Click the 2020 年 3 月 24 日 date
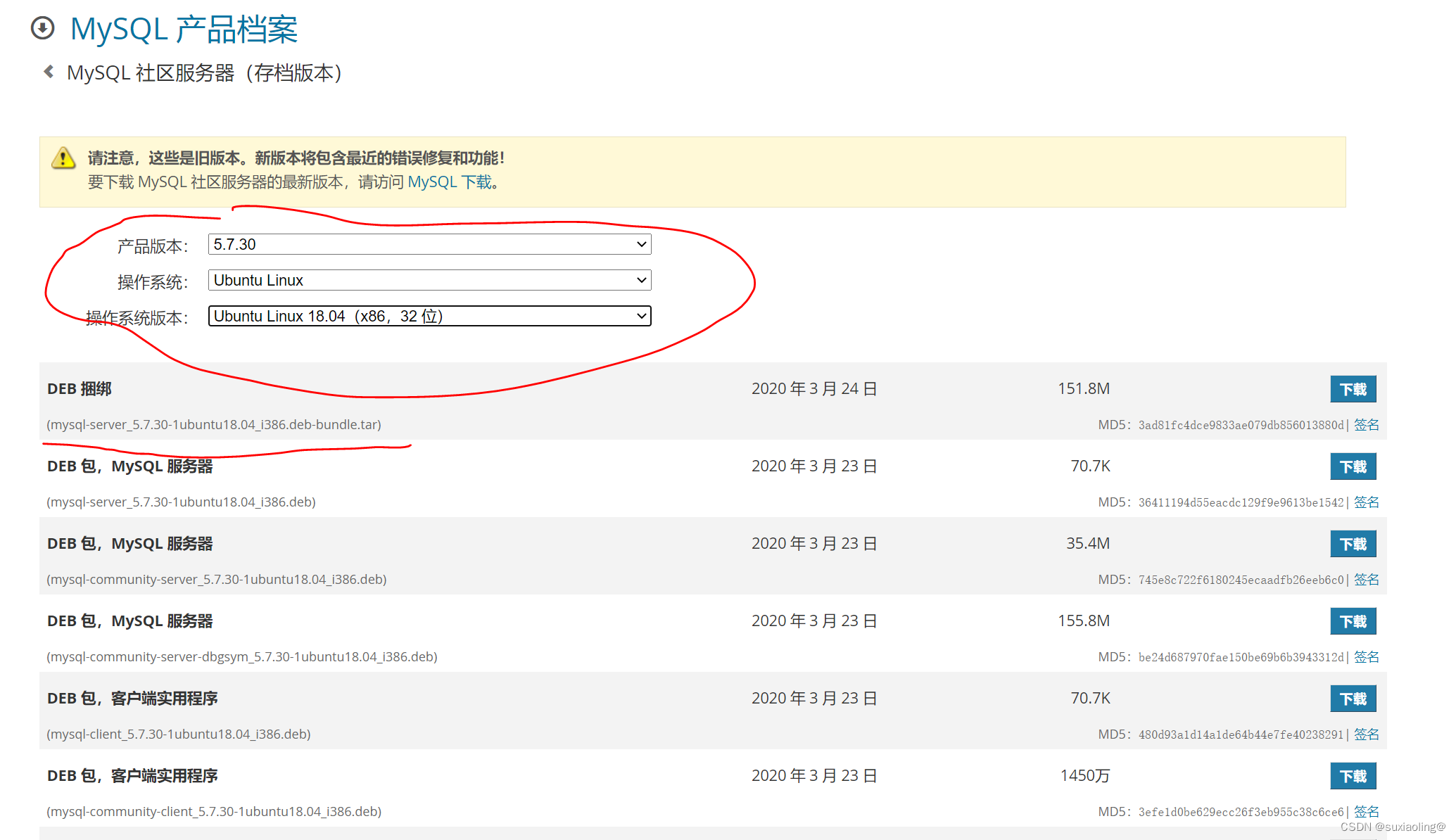The image size is (1456, 840). tap(814, 388)
